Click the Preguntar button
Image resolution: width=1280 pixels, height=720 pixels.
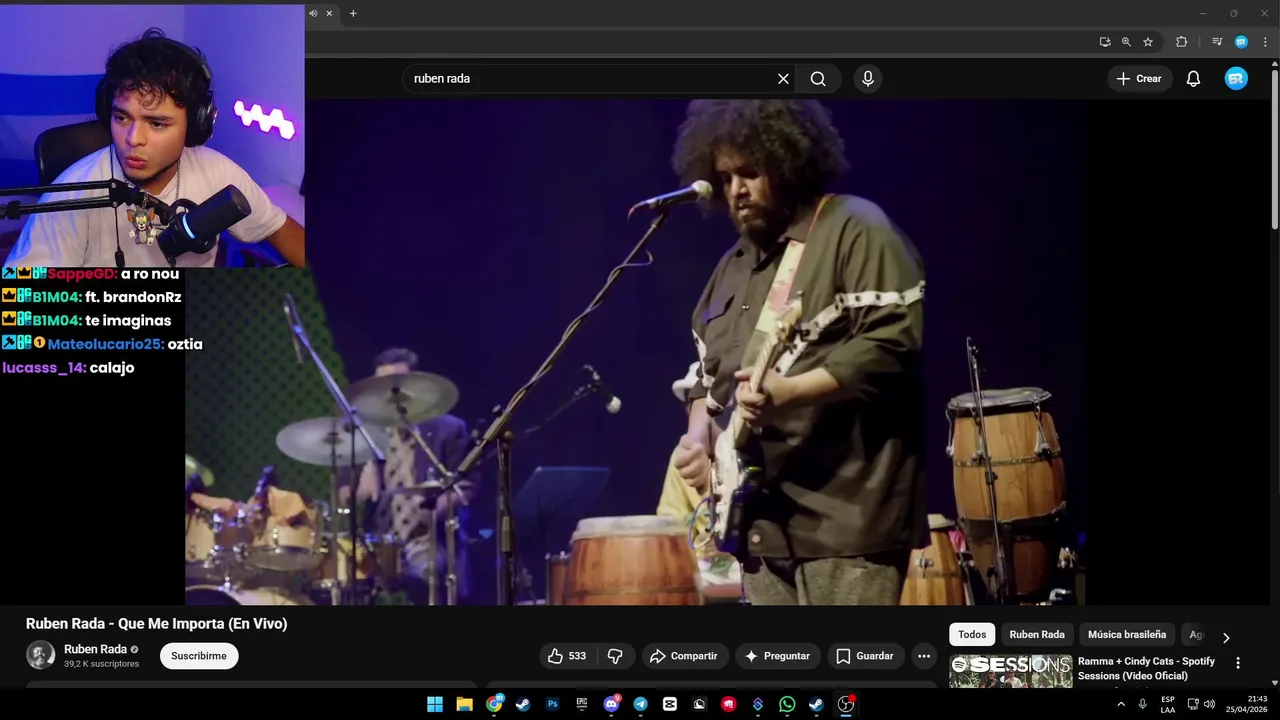pos(778,656)
